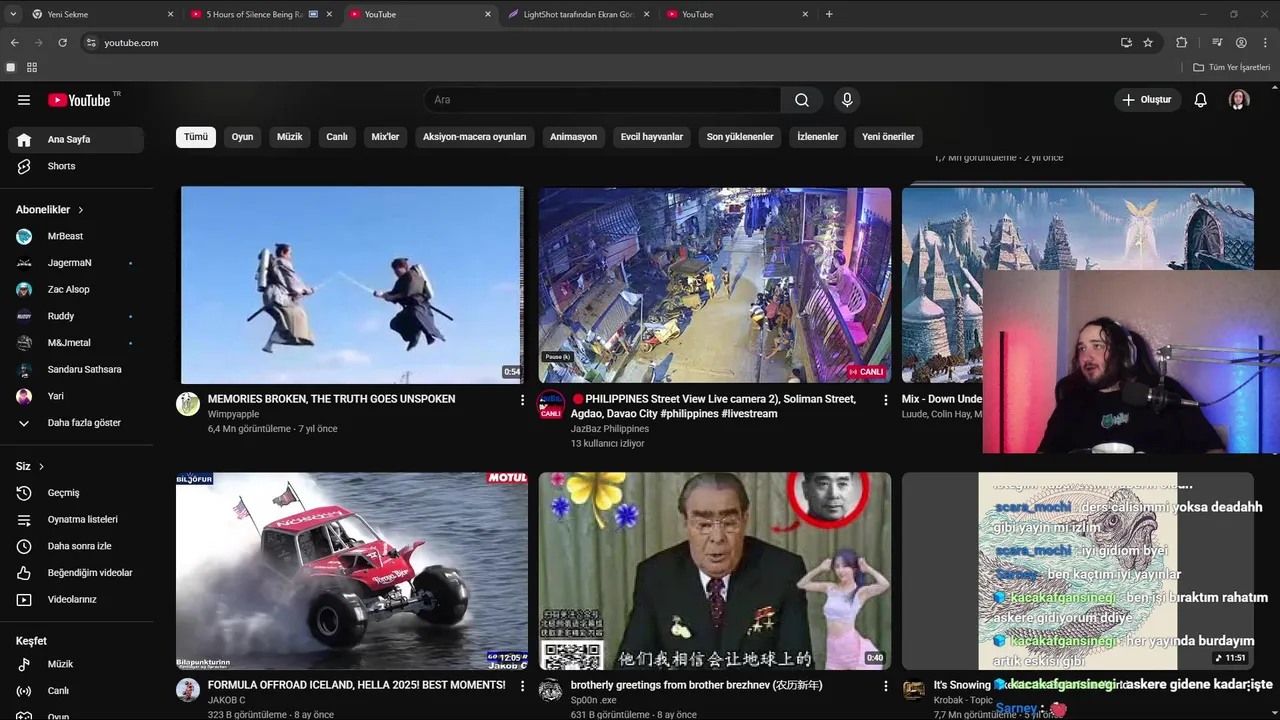
Task: Open JazBaz Philippines channel link
Action: coord(609,429)
